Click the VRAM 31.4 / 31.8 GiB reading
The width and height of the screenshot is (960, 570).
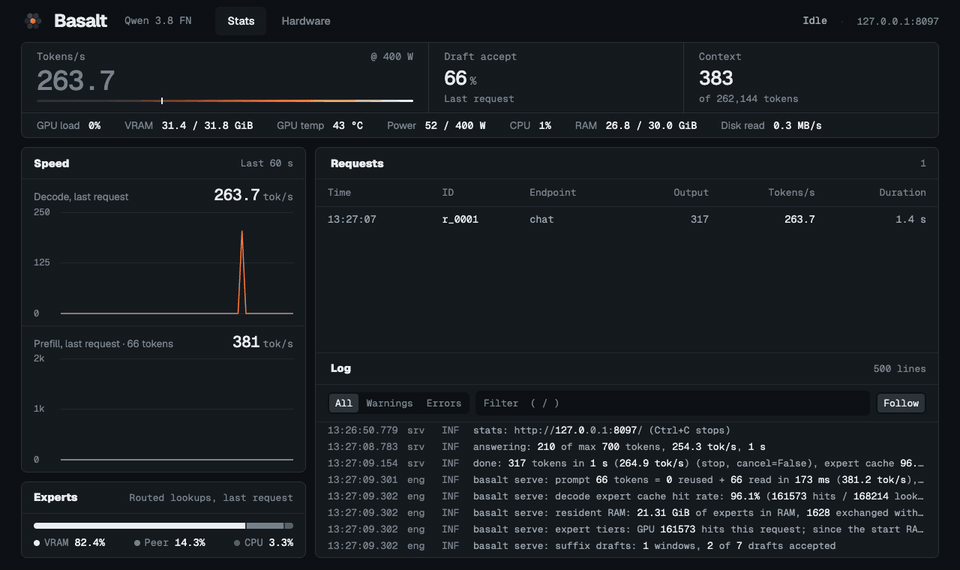point(189,126)
